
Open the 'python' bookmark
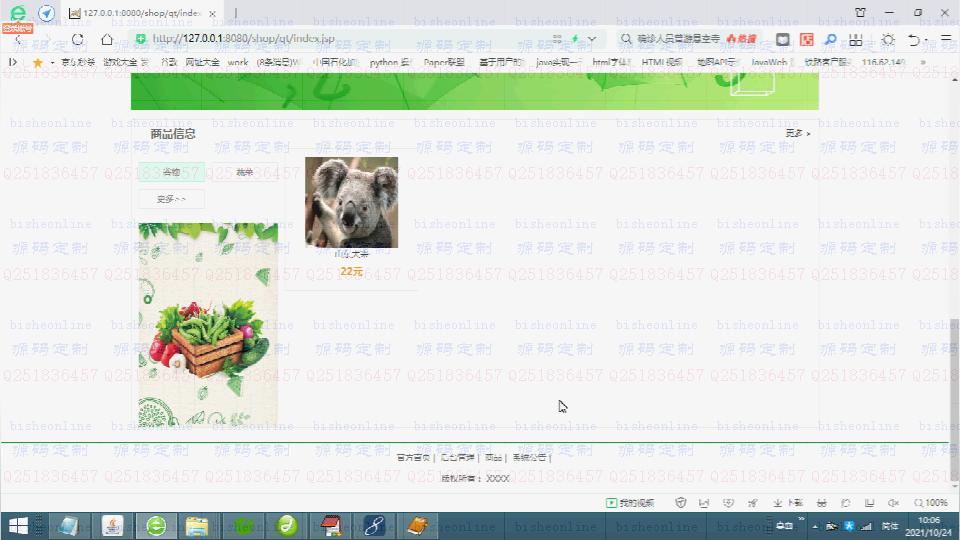pos(389,62)
